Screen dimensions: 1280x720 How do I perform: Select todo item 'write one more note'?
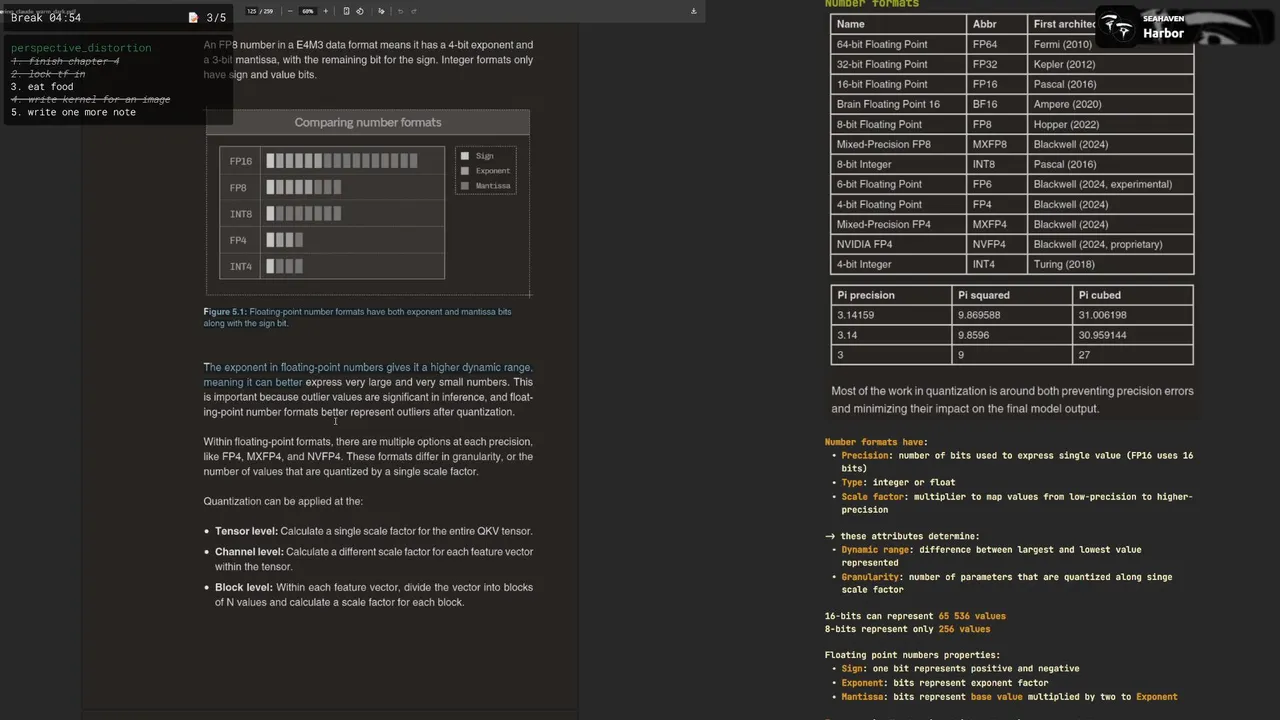[73, 112]
